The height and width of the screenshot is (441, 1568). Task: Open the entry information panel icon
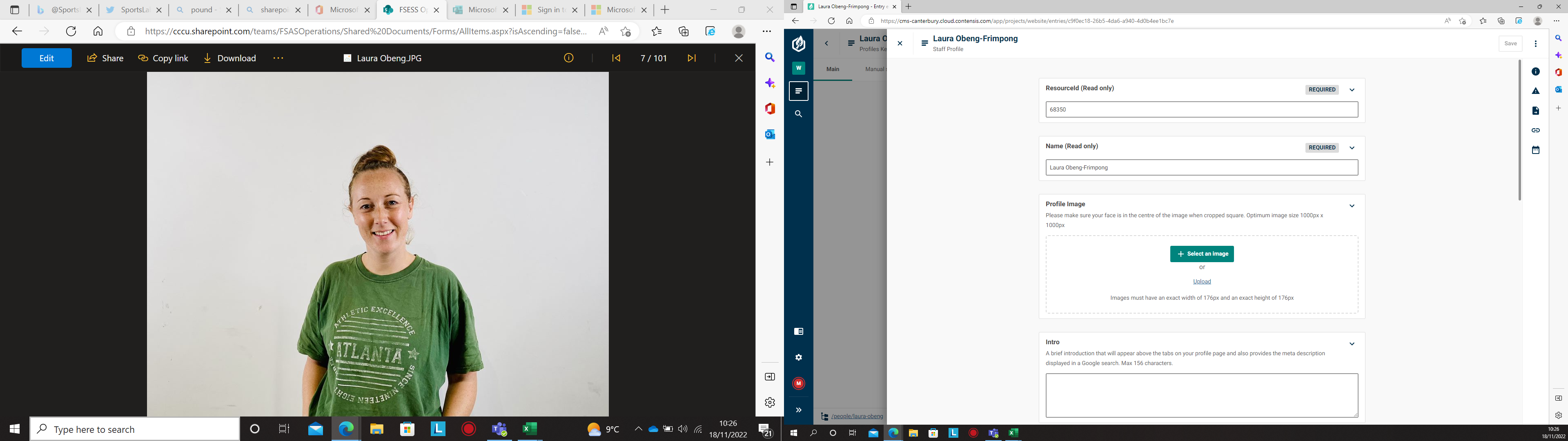tap(1535, 72)
